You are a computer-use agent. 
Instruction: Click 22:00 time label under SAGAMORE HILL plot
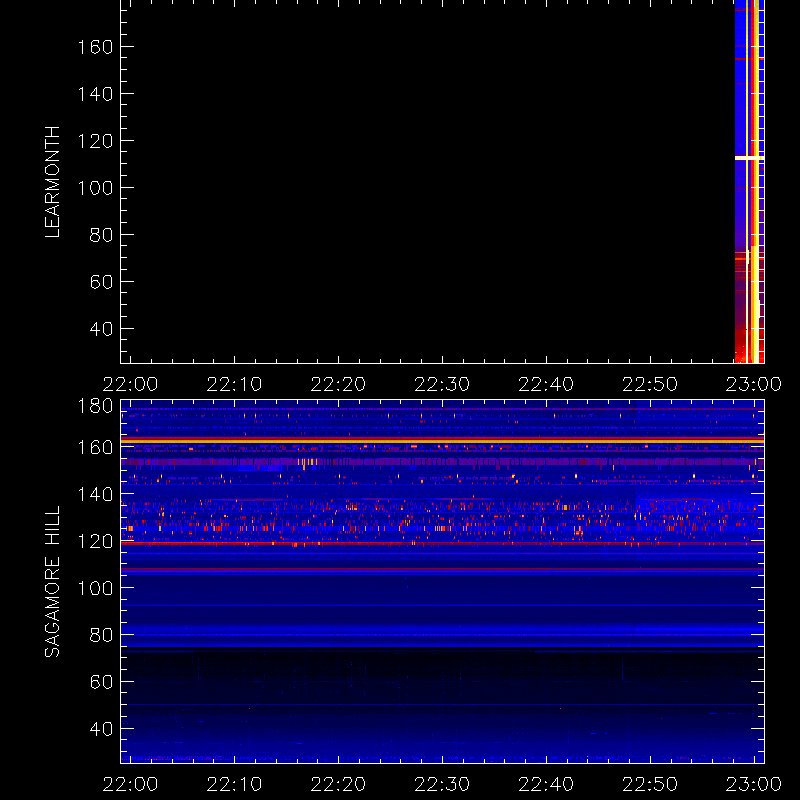[x=131, y=784]
